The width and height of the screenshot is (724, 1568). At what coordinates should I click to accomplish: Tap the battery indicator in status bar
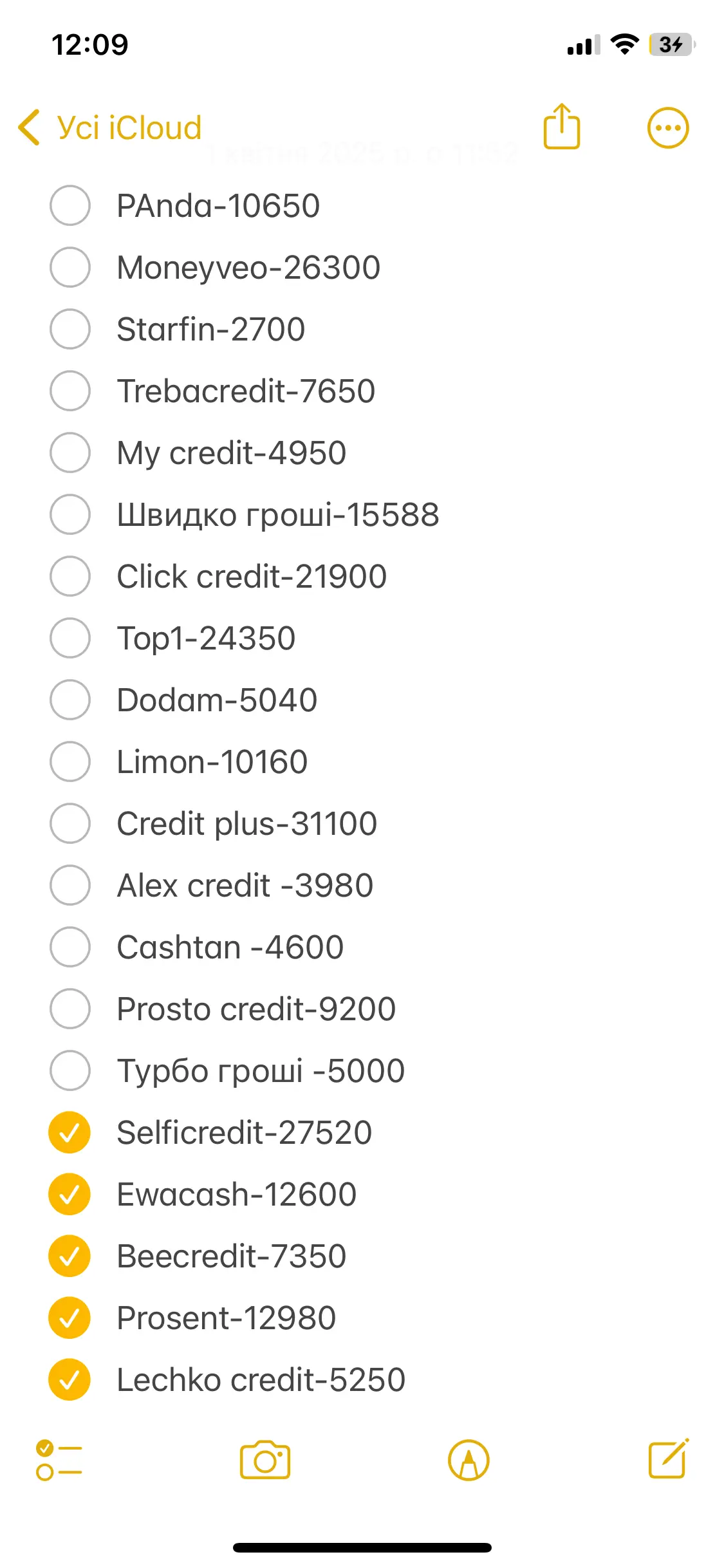(672, 44)
